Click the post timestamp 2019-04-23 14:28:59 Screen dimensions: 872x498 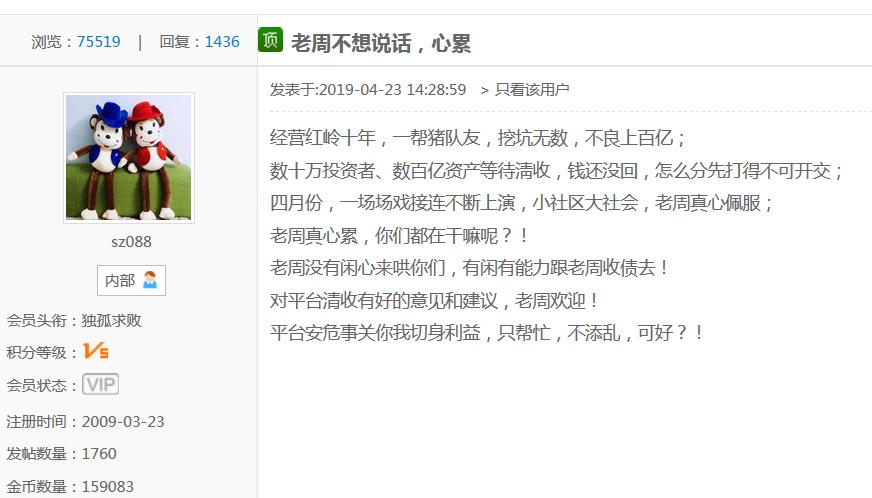[x=393, y=90]
